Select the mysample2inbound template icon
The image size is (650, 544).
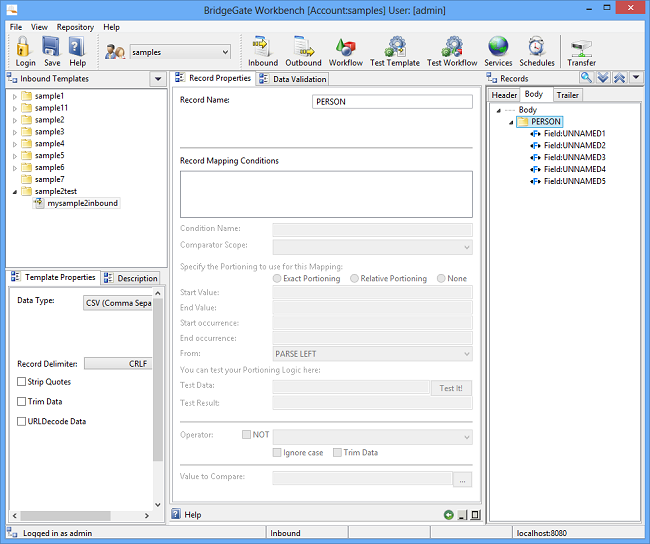click(39, 203)
